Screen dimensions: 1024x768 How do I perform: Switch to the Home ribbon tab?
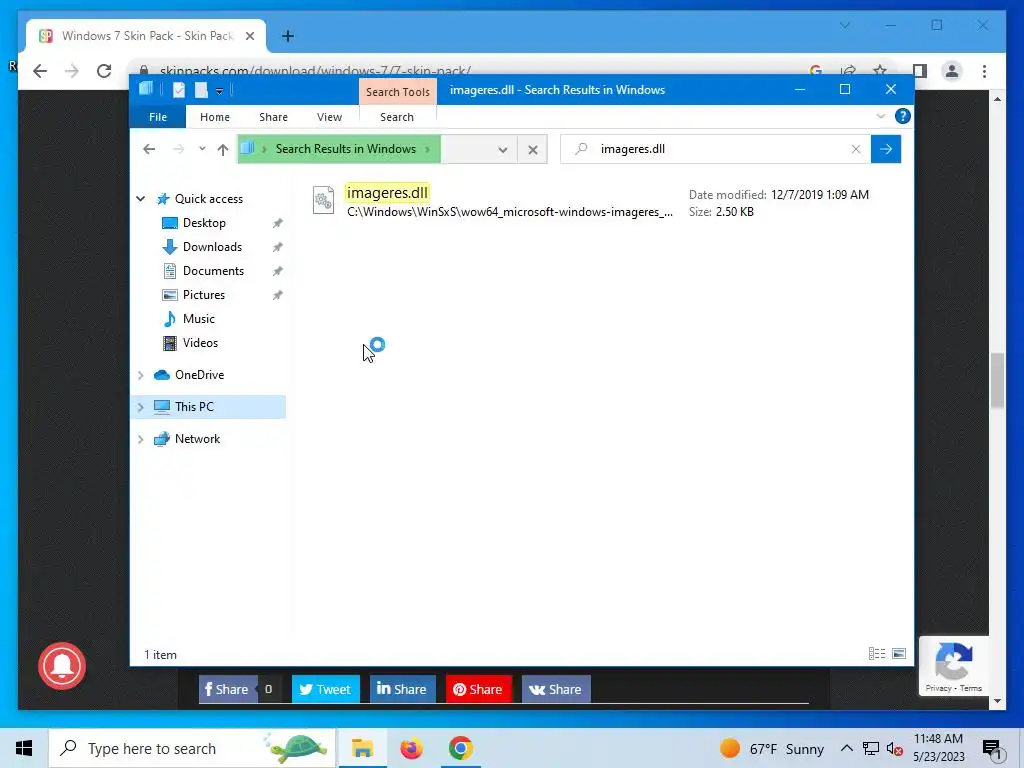pos(215,117)
